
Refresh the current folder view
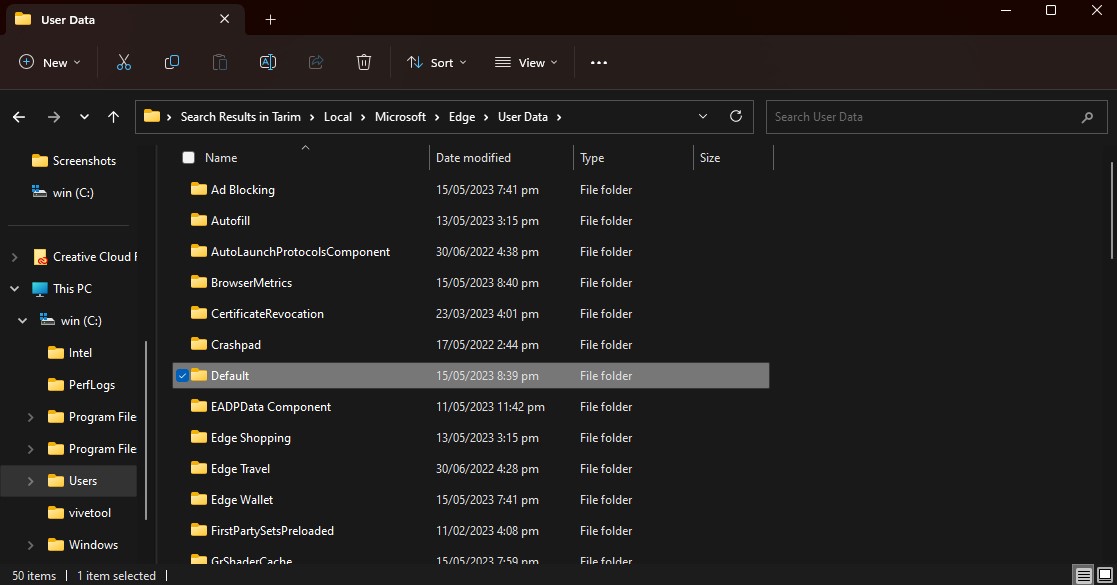736,116
